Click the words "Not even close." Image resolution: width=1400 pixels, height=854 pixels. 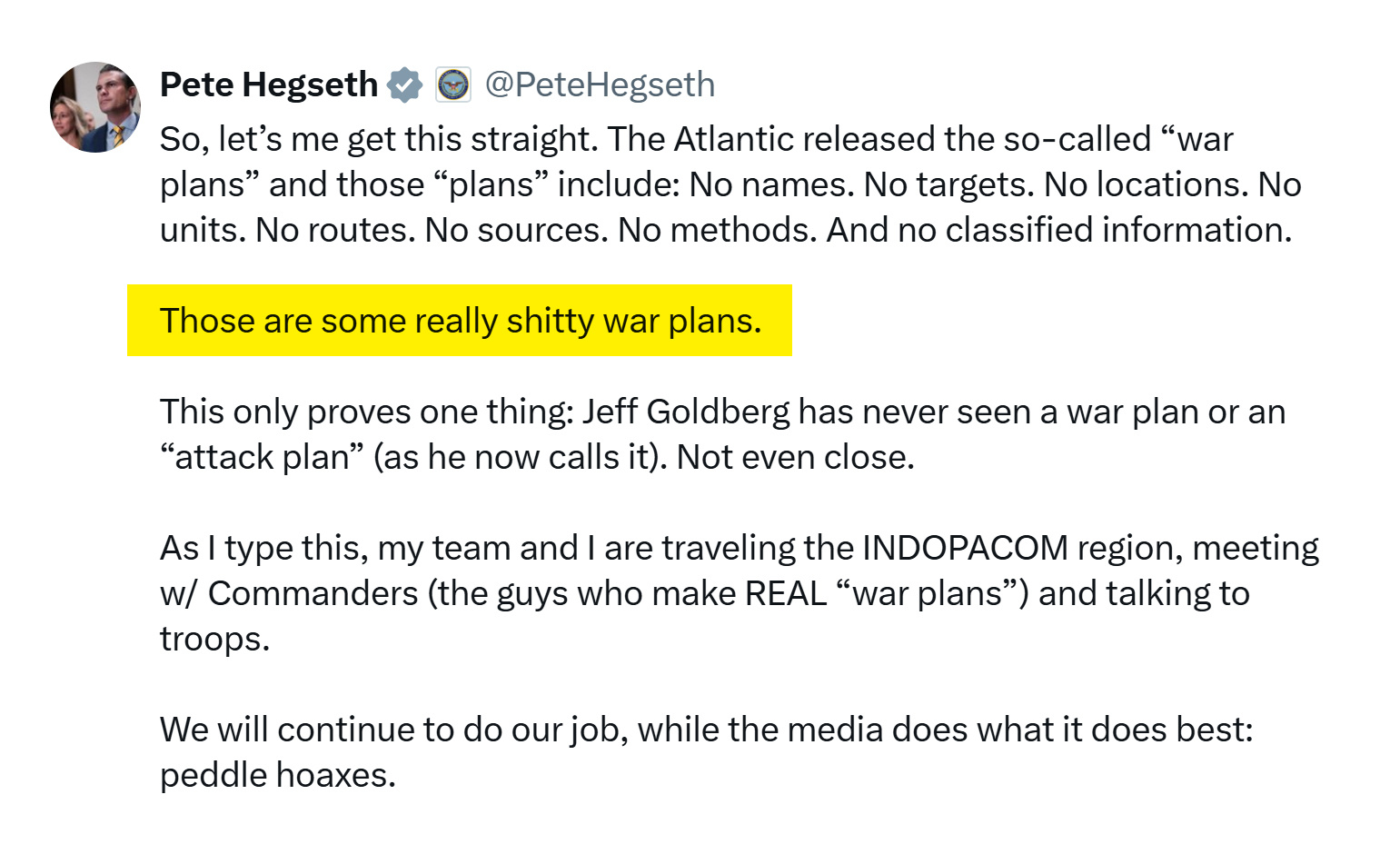(796, 457)
